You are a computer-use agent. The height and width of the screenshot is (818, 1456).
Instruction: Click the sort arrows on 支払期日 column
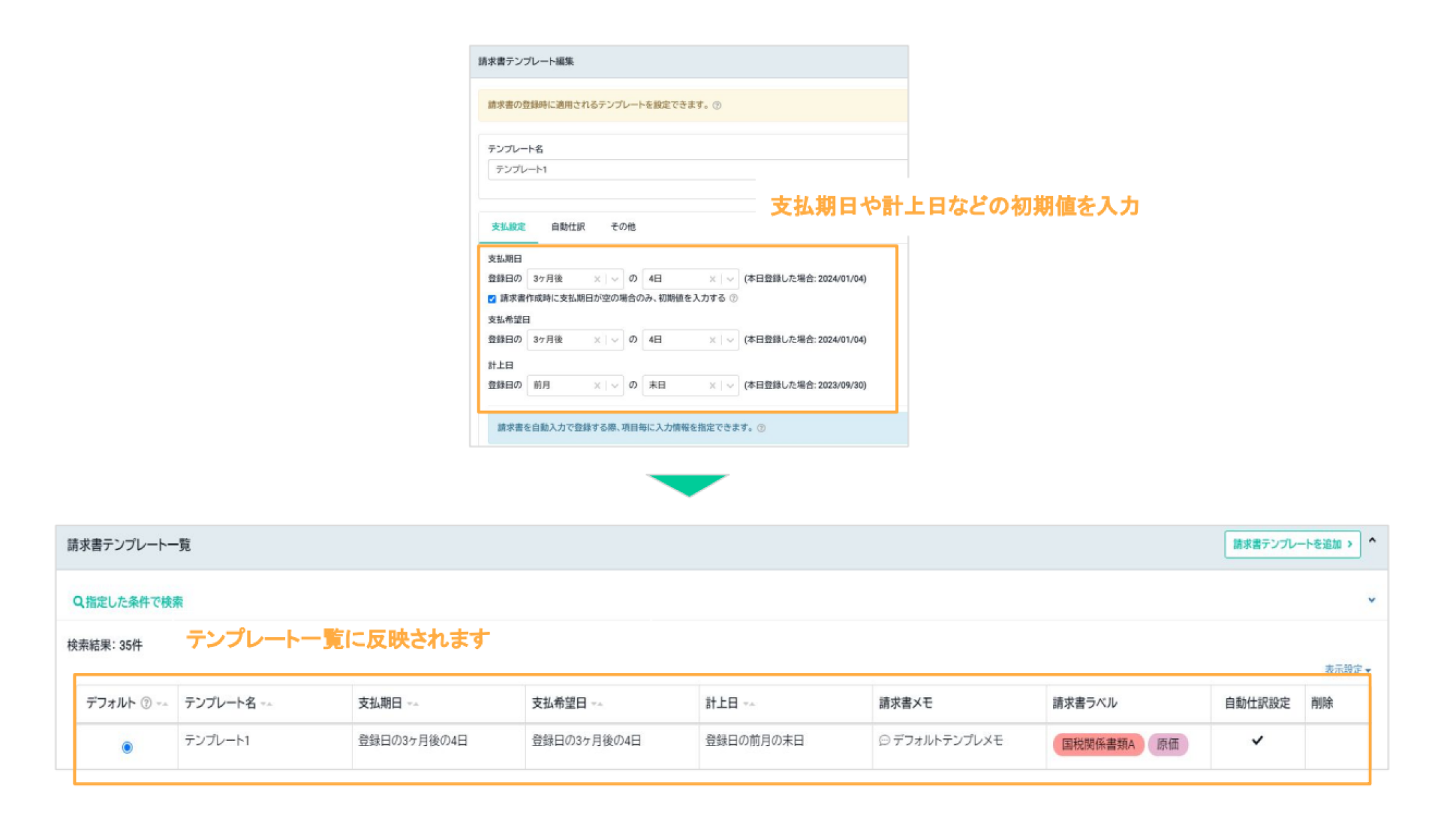tap(413, 704)
